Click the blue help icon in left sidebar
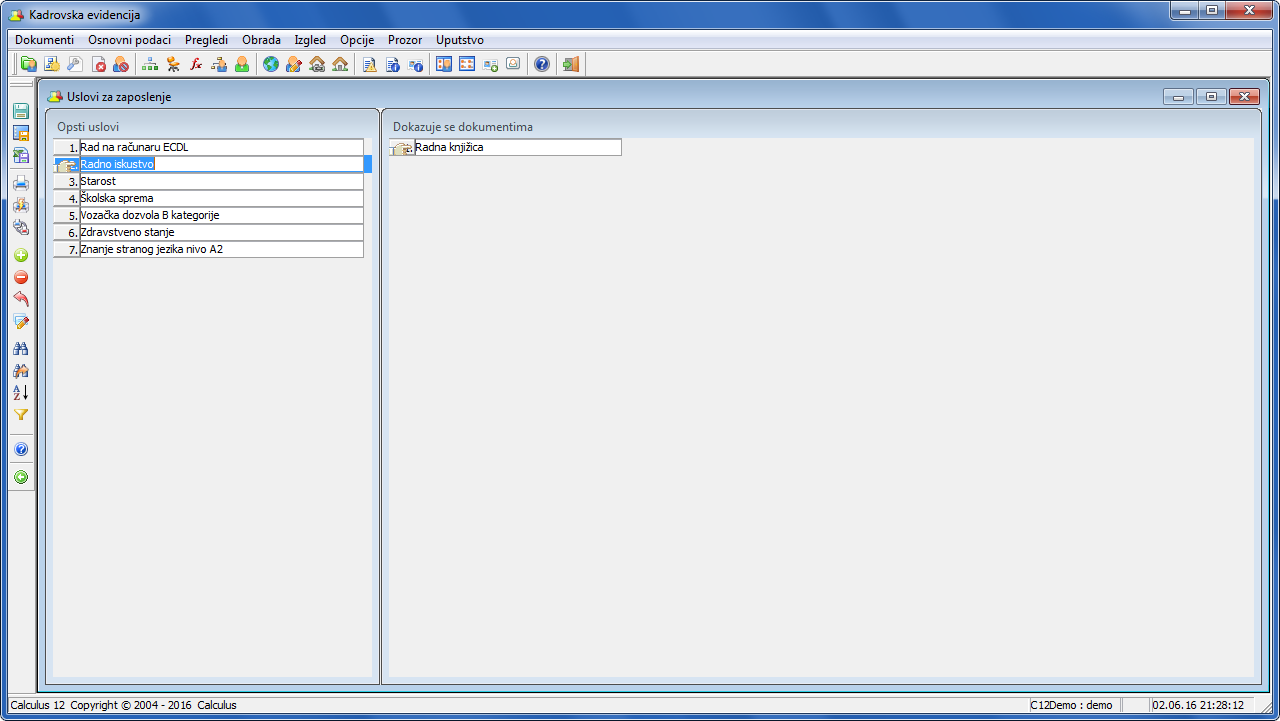Image resolution: width=1280 pixels, height=721 pixels. 21,449
